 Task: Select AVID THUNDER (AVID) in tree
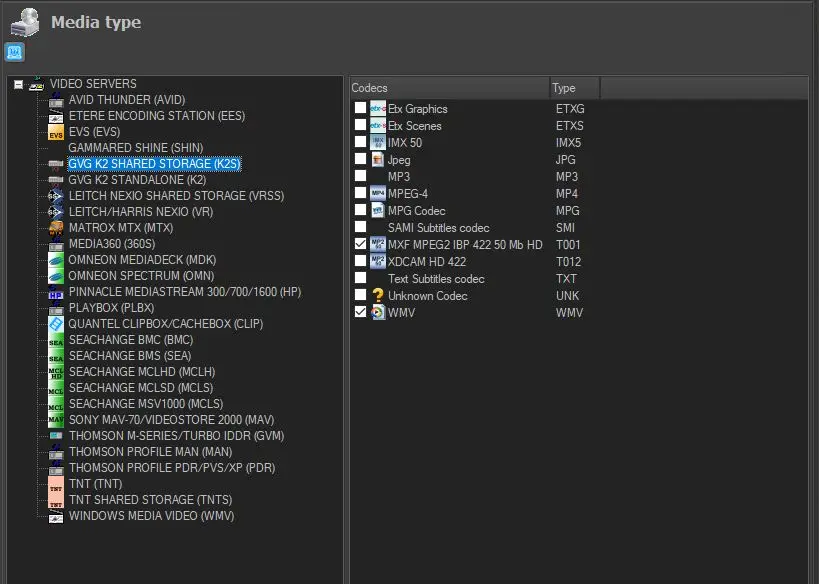point(126,100)
